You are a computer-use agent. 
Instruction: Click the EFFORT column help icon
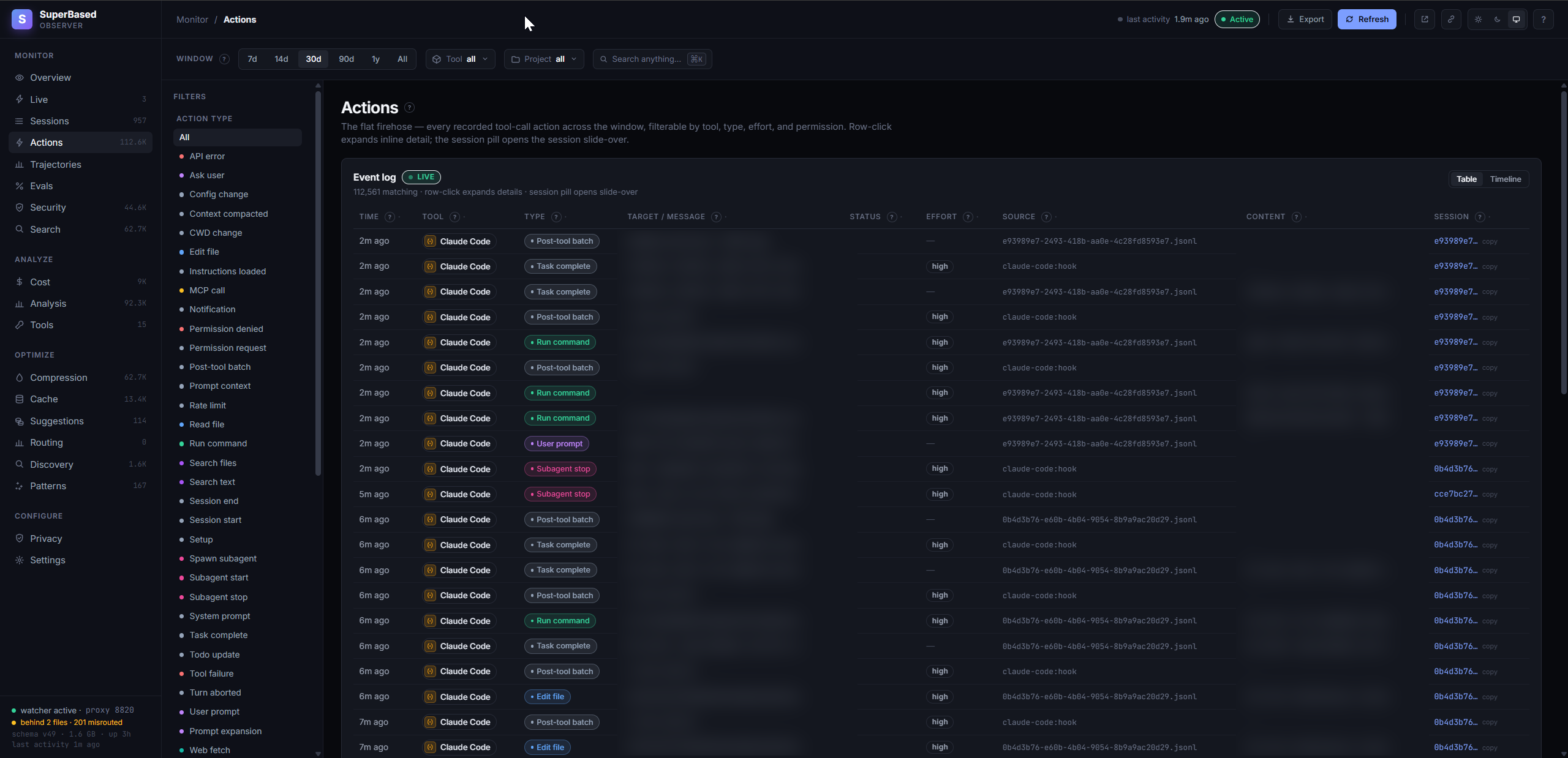tap(968, 217)
